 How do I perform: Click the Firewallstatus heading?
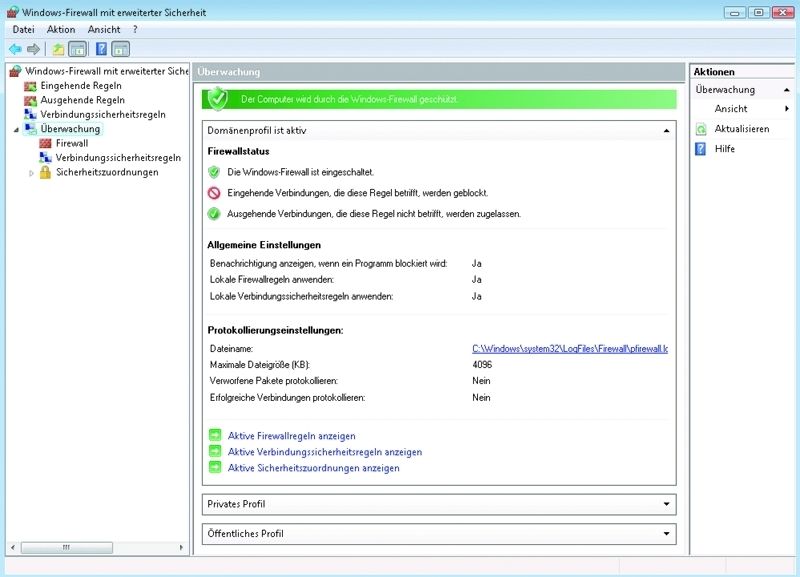[x=238, y=151]
